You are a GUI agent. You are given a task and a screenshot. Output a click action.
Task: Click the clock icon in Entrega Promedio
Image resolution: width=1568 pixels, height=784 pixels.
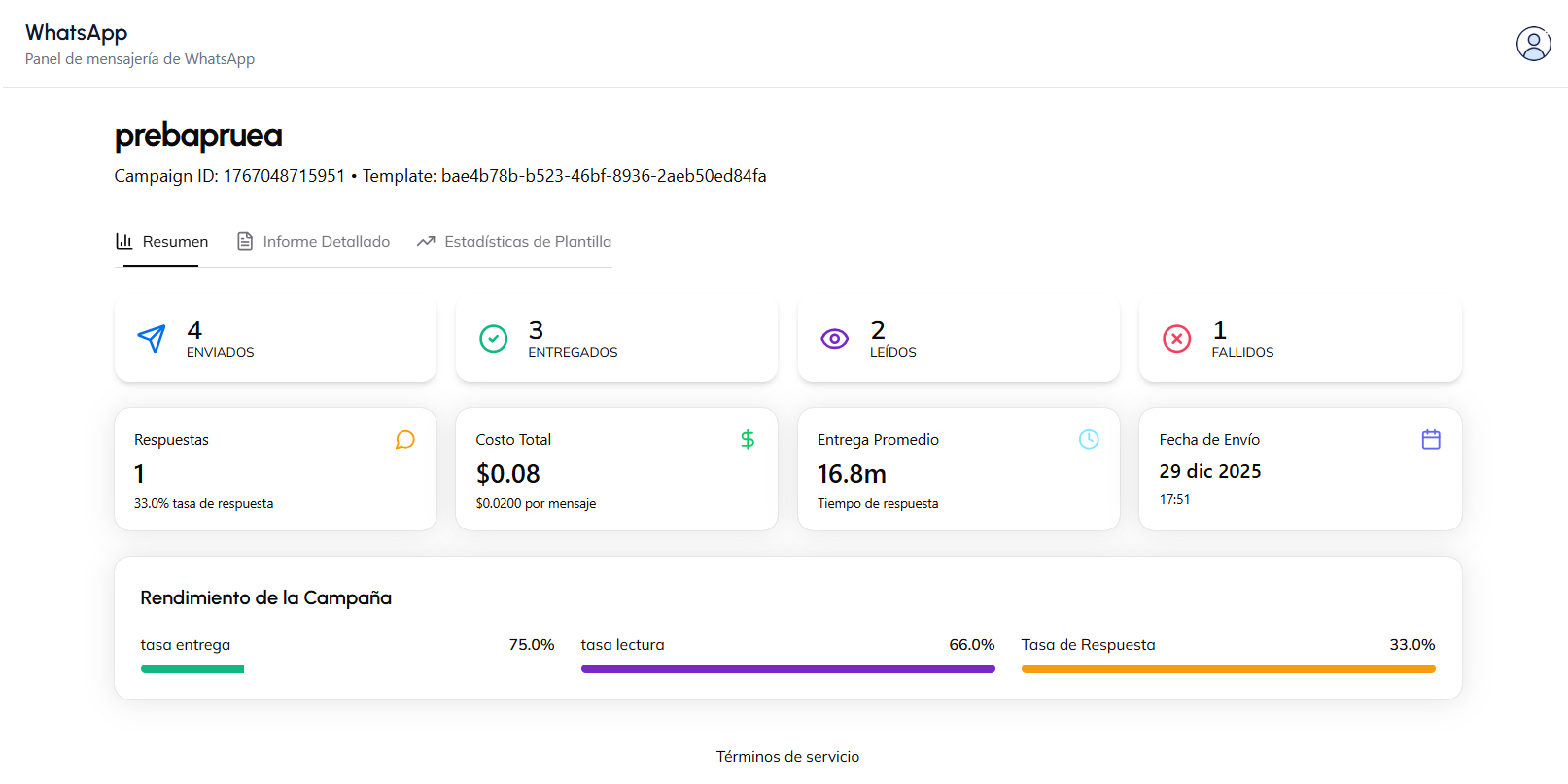[x=1089, y=440]
